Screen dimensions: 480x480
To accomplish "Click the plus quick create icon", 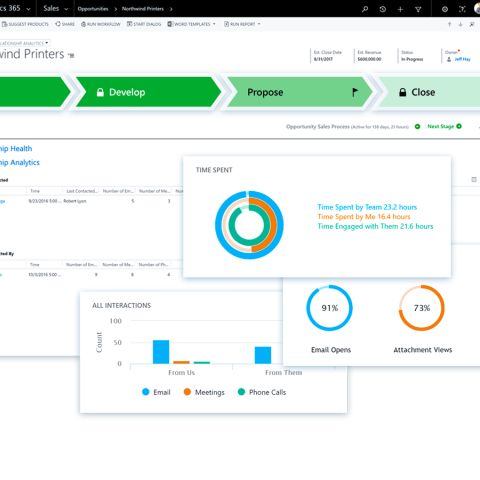I will coord(400,9).
